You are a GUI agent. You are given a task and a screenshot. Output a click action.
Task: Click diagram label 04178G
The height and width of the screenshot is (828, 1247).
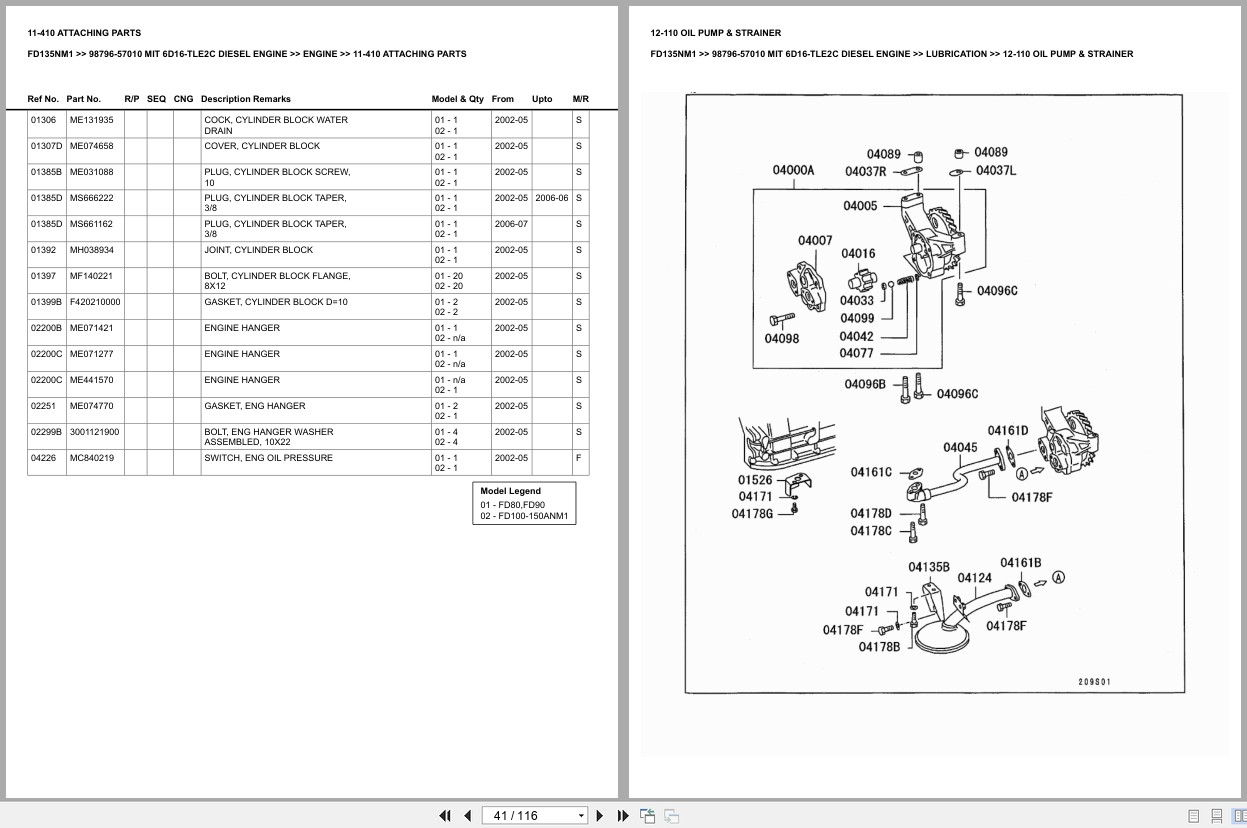click(x=753, y=514)
